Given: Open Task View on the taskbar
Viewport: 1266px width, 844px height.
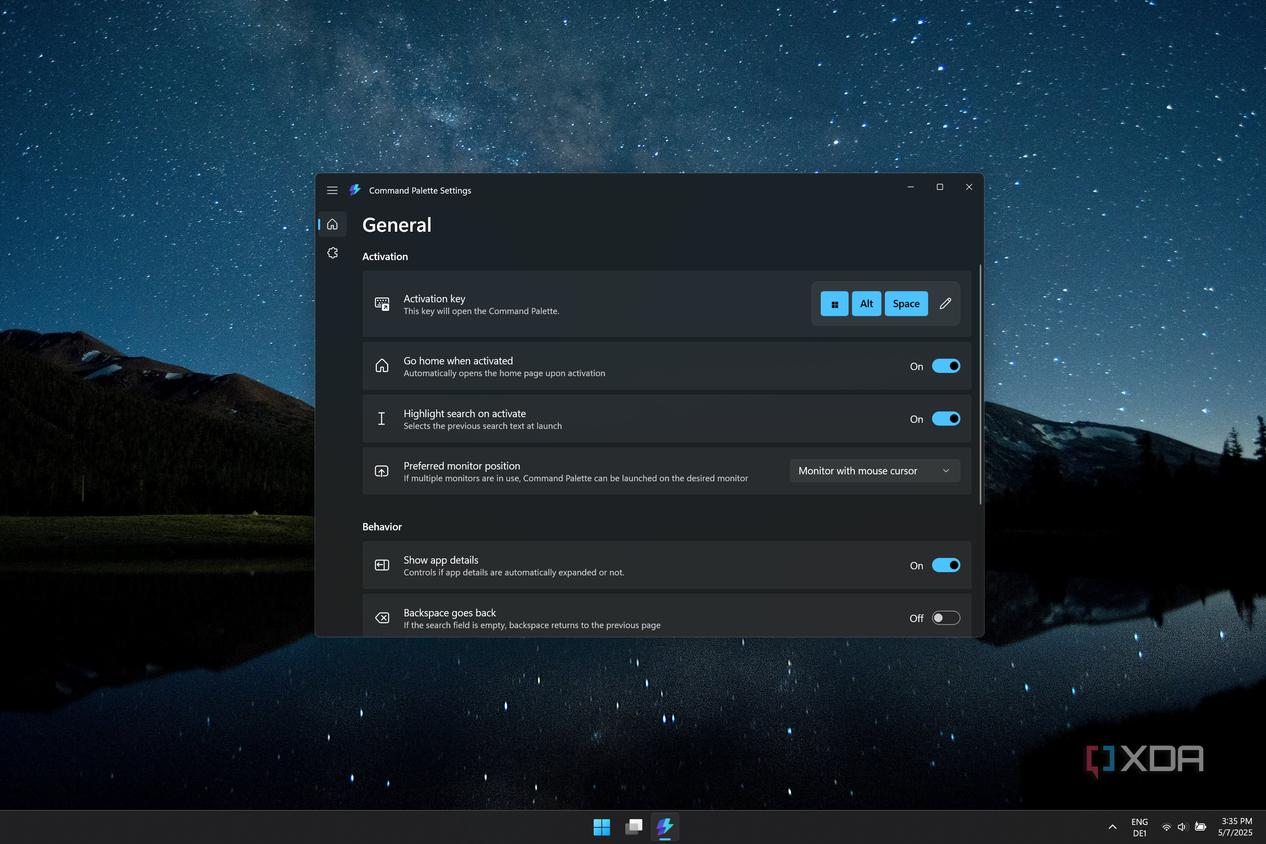Looking at the screenshot, I should coord(633,827).
